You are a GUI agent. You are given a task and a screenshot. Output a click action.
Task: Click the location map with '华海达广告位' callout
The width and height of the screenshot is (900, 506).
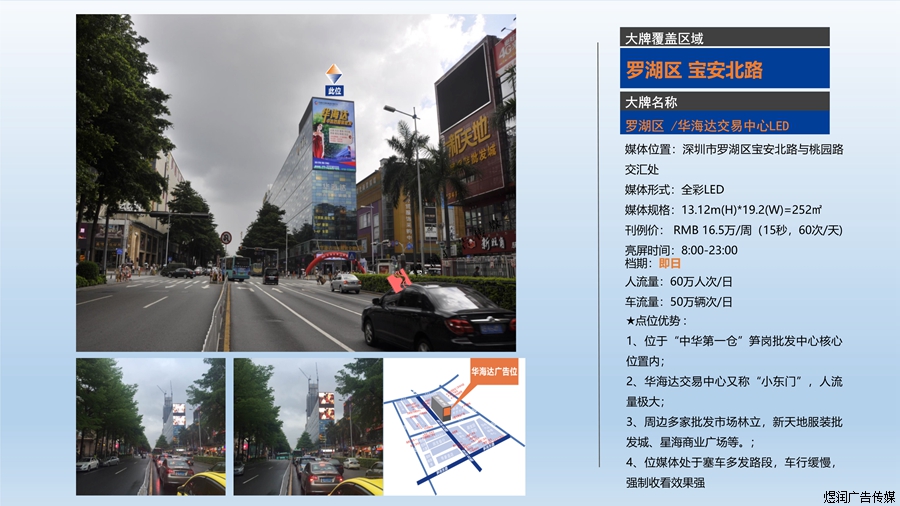(454, 426)
